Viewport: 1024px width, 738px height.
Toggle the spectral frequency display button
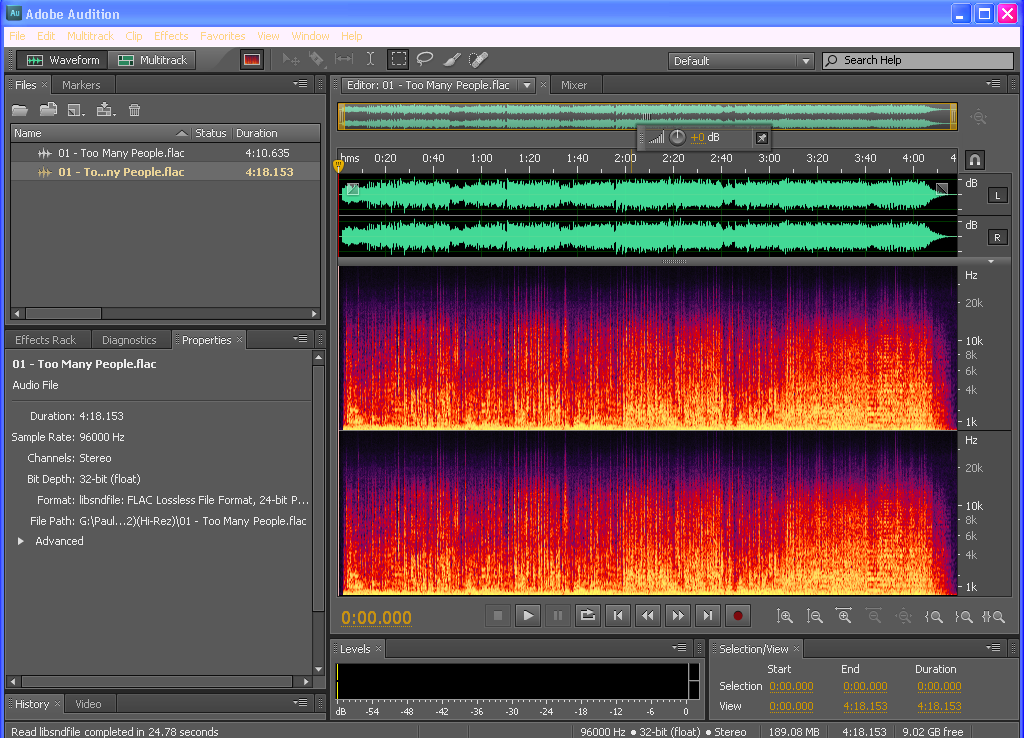(251, 60)
